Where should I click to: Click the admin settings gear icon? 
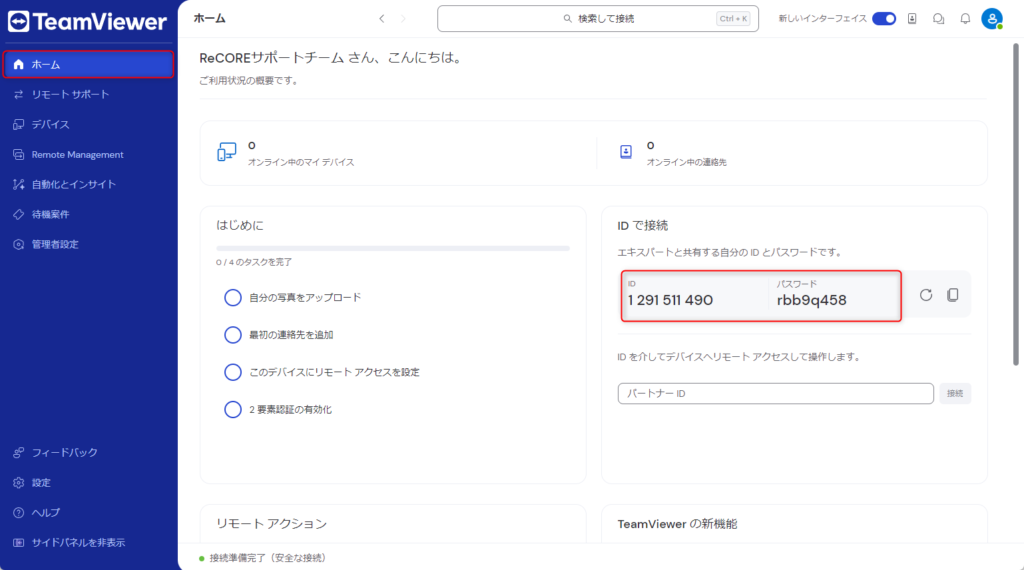coord(18,244)
